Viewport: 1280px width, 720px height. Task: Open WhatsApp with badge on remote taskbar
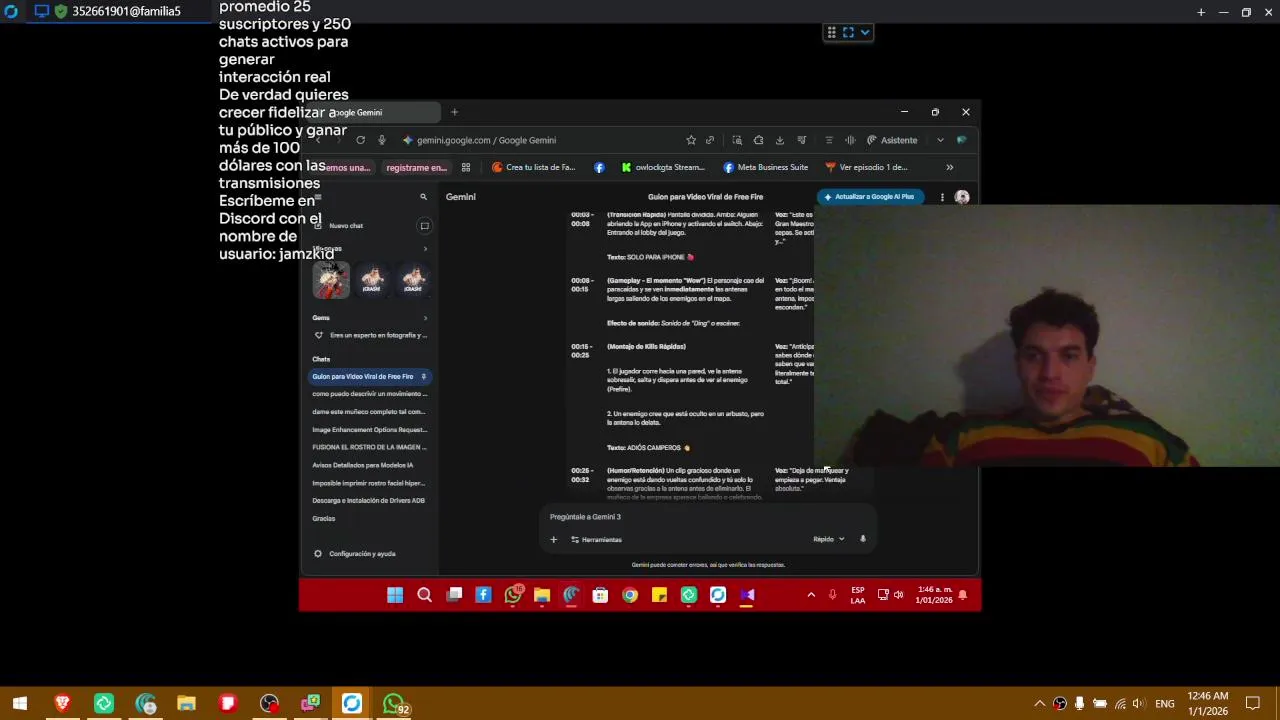(x=513, y=596)
